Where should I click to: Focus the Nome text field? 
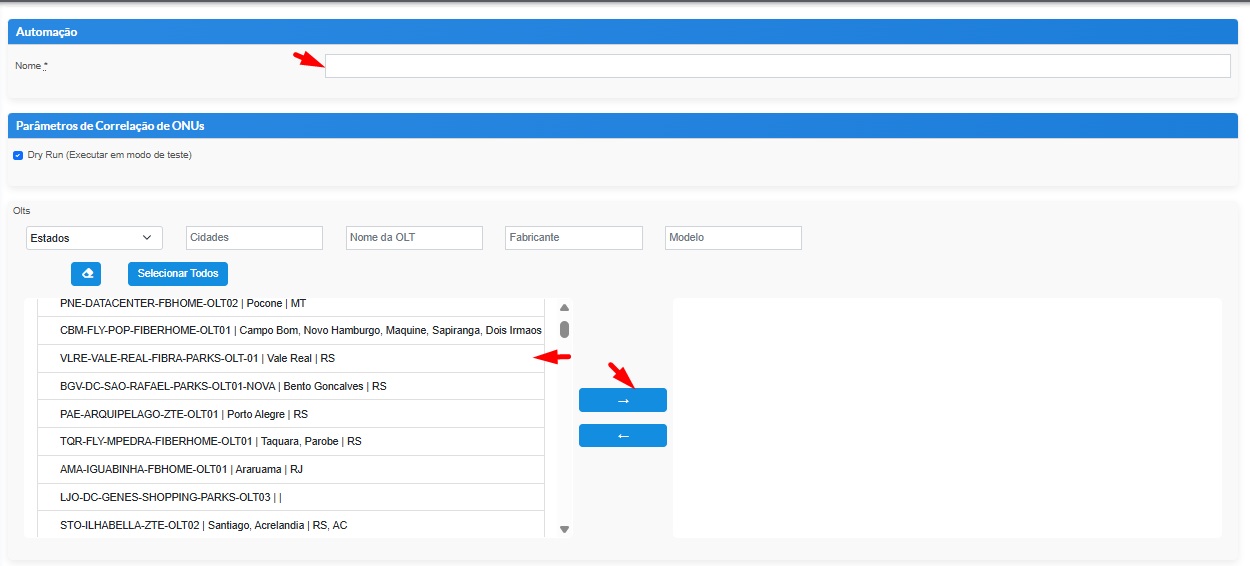(777, 66)
